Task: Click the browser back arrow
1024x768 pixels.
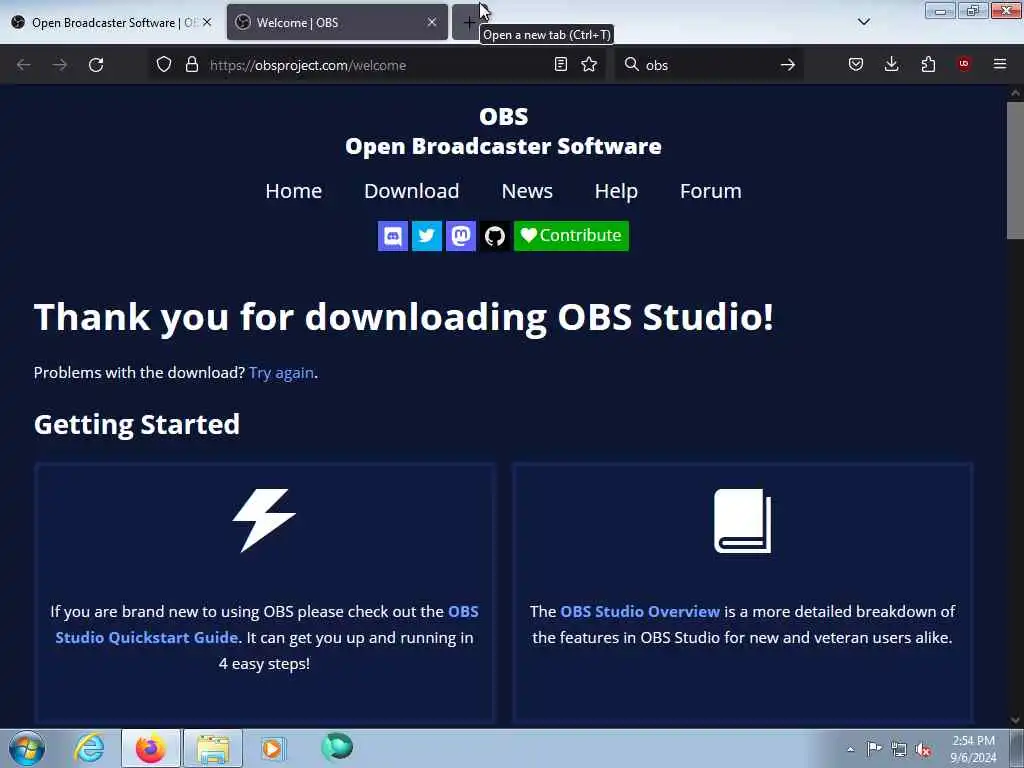Action: (24, 65)
